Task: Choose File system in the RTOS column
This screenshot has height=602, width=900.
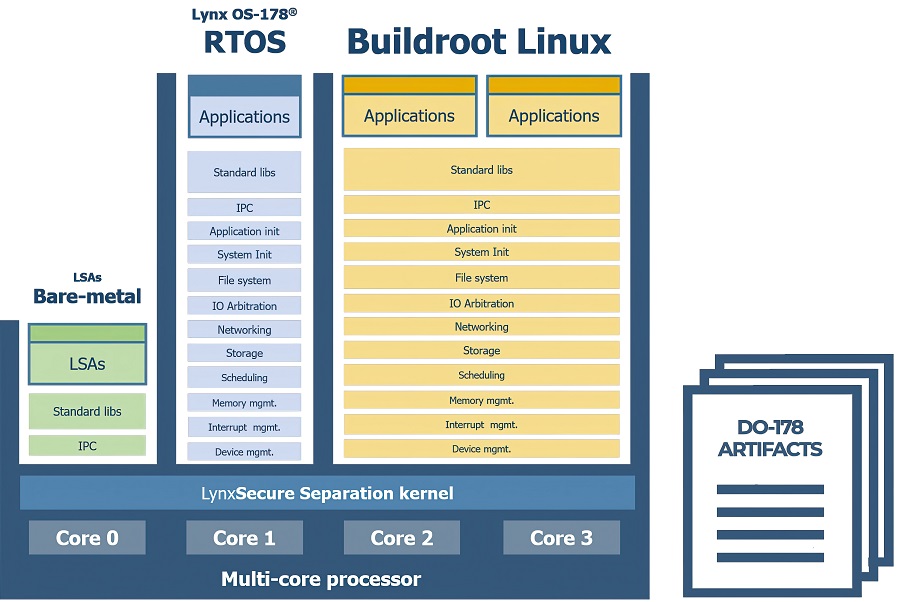Action: [x=244, y=280]
